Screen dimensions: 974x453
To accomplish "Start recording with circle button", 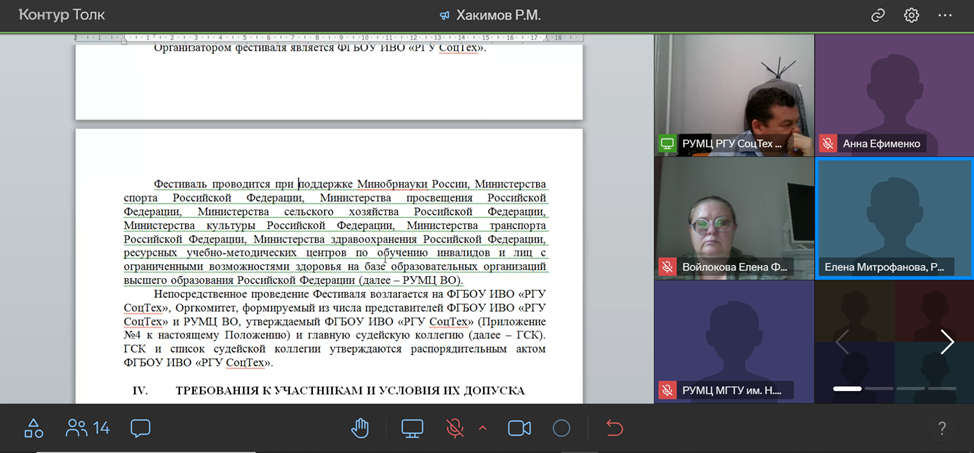I will [x=562, y=428].
